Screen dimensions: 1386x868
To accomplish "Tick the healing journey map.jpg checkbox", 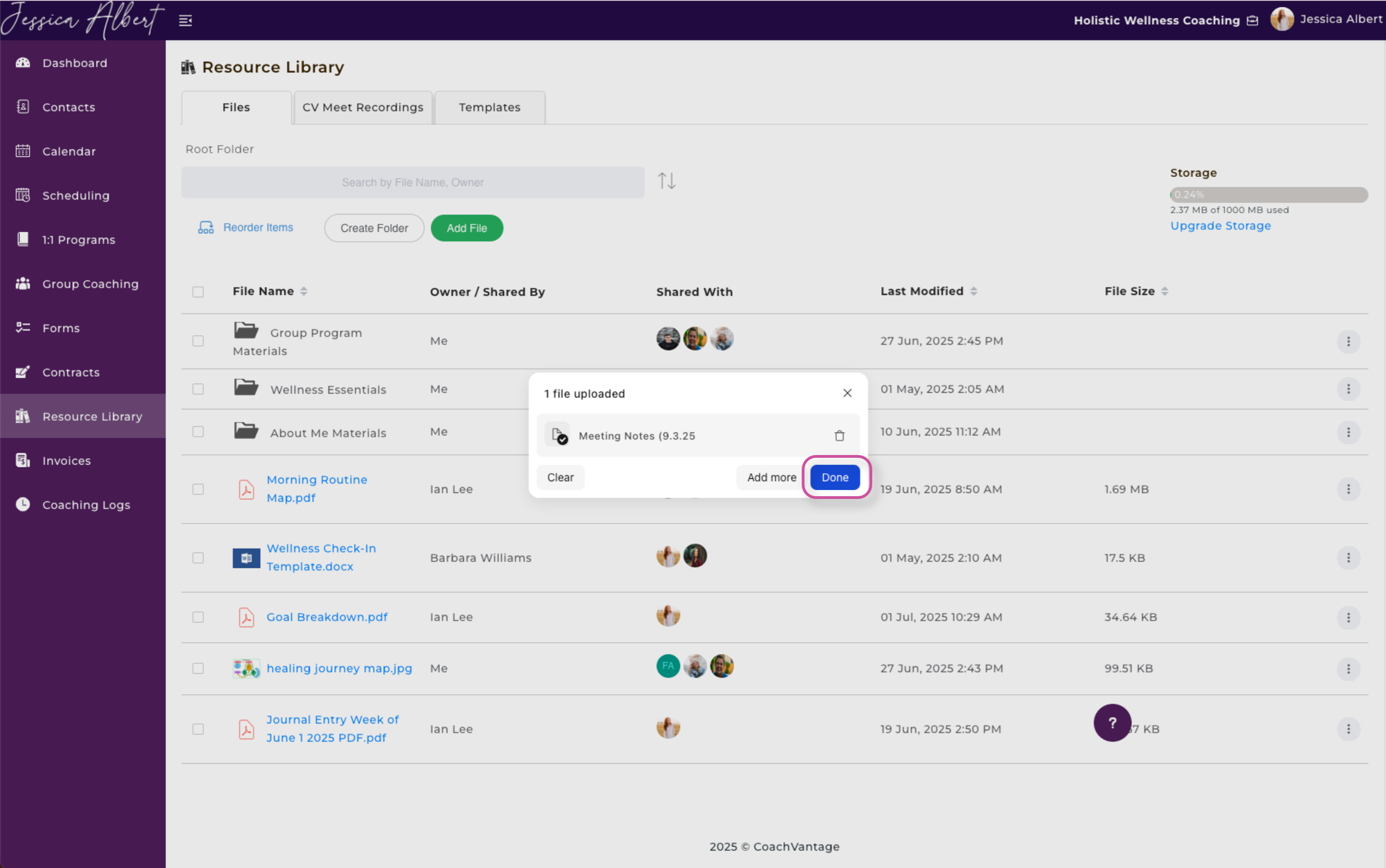I will tap(198, 668).
